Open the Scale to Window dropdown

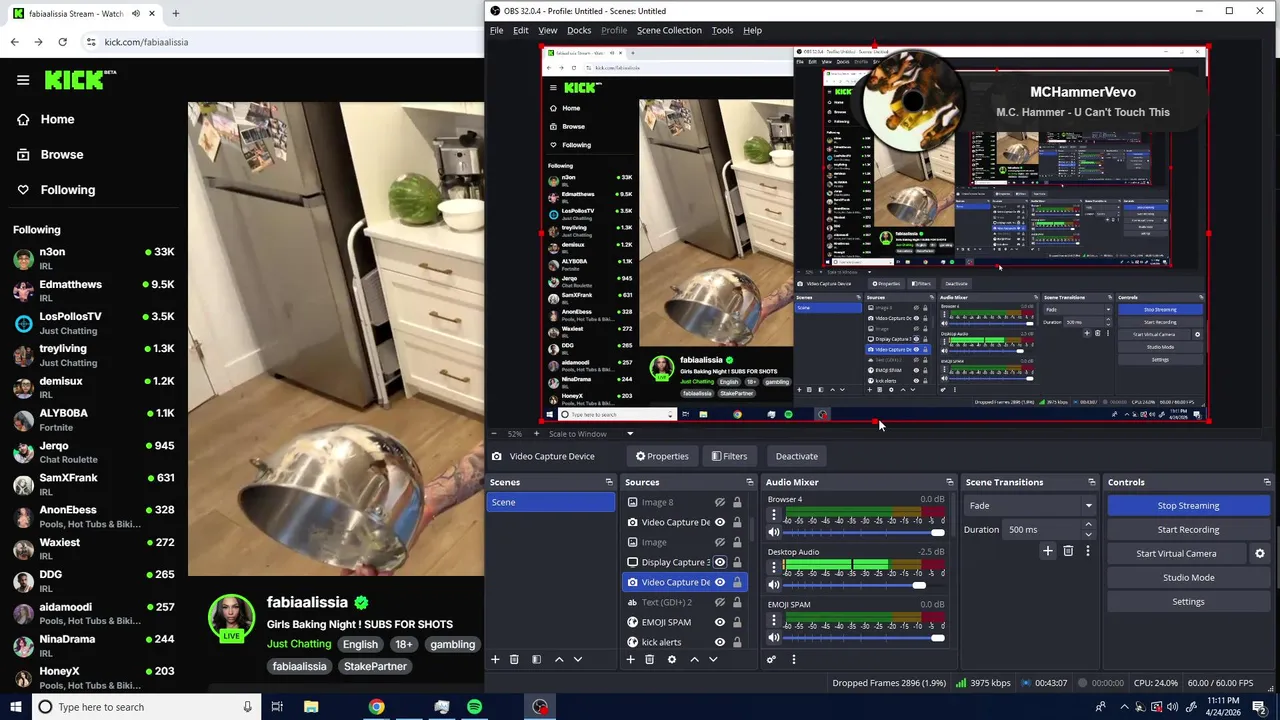pos(590,434)
